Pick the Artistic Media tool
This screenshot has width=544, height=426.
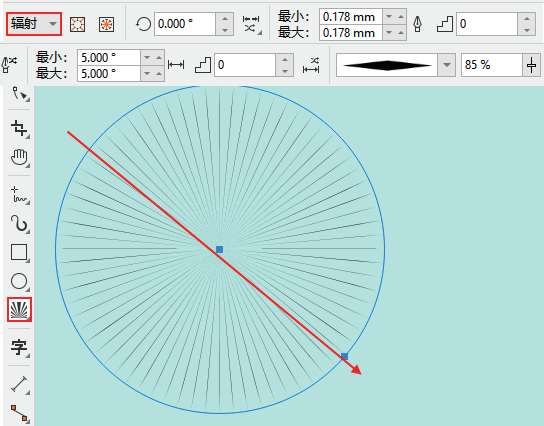19,223
